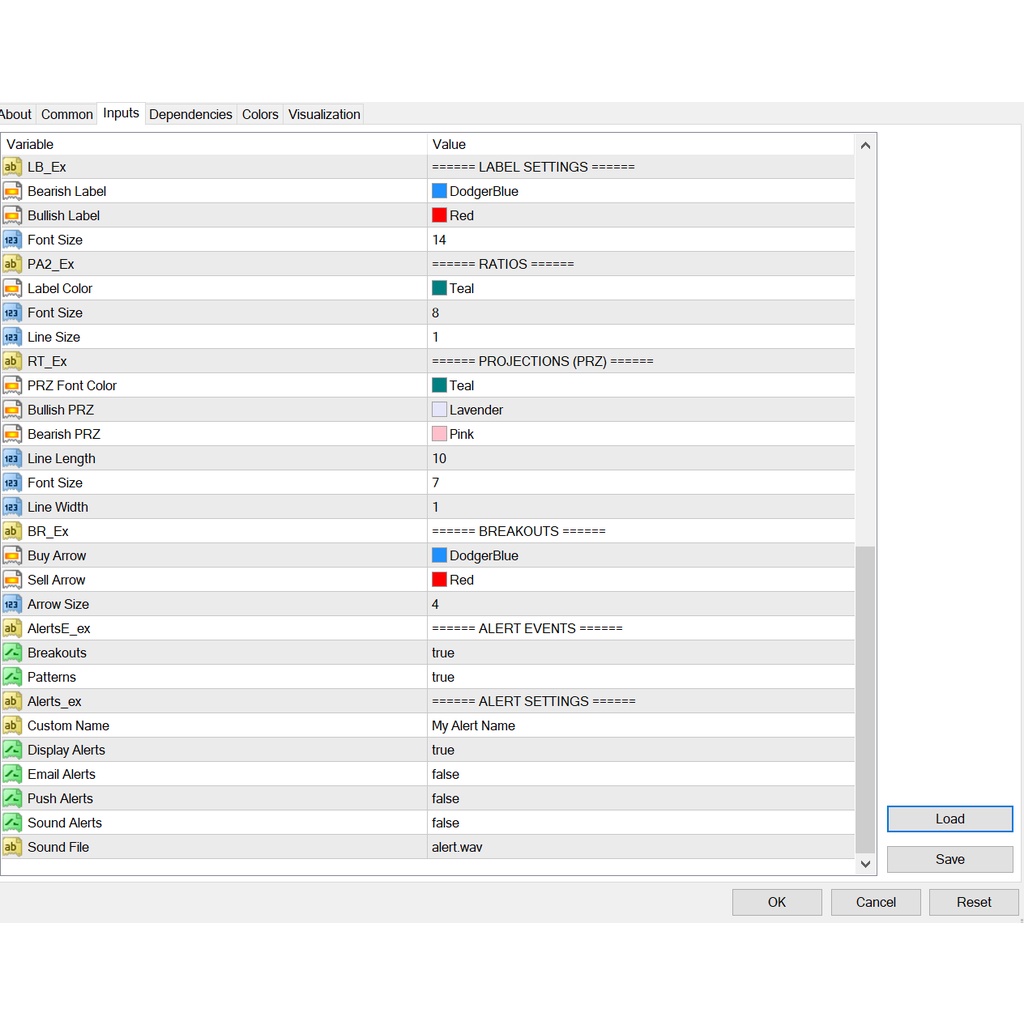Click the color icon beside Sell Arrow
This screenshot has width=1024, height=1024.
point(12,580)
